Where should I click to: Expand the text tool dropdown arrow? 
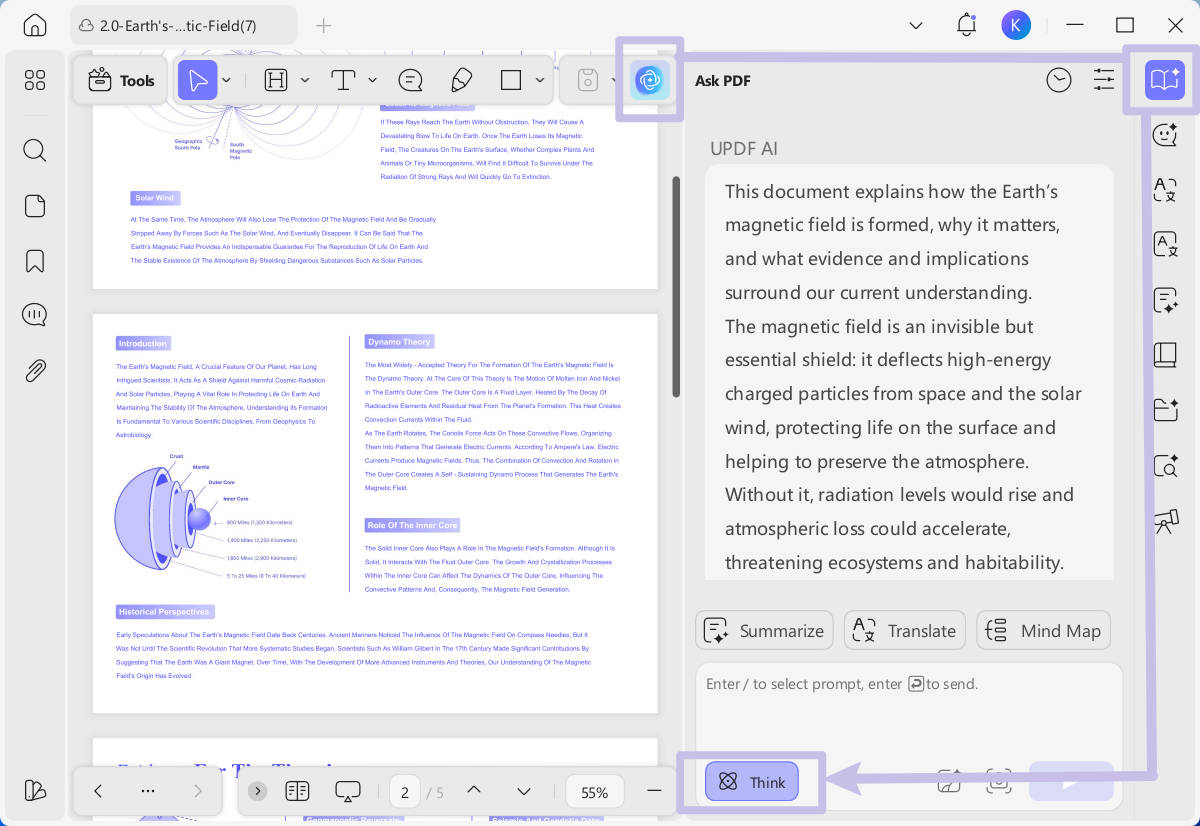tap(372, 80)
